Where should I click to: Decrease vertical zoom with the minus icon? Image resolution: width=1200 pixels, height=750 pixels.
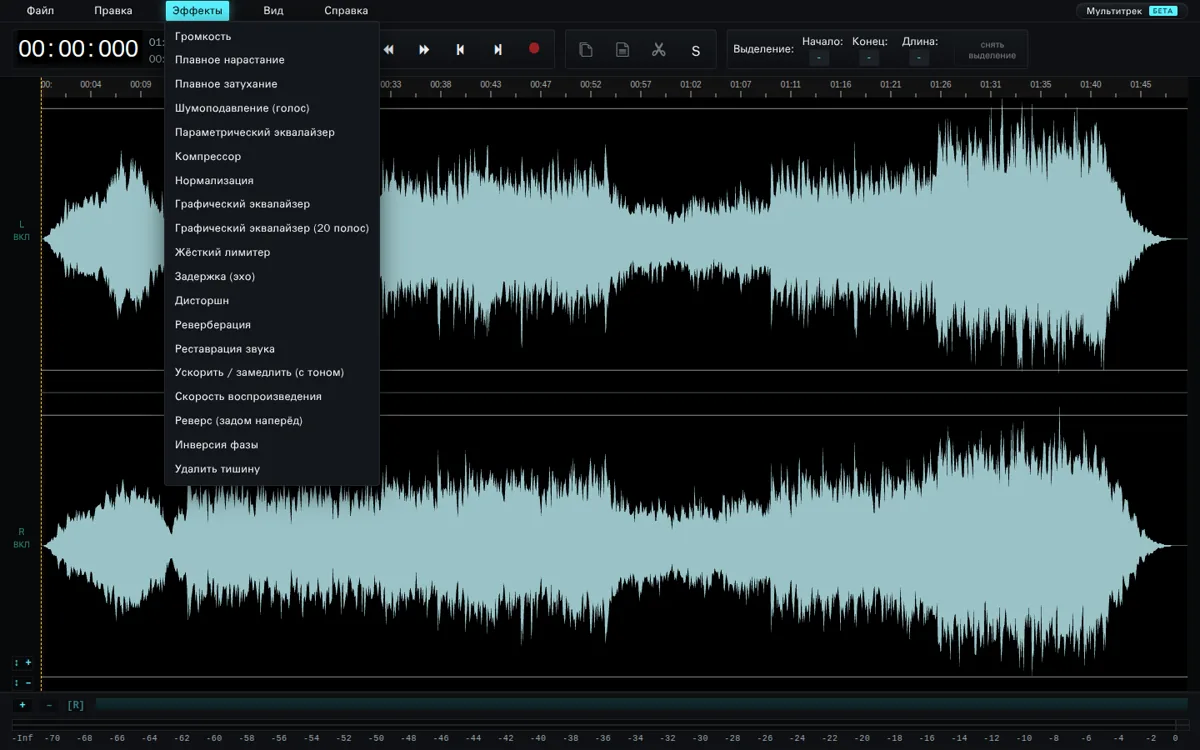click(22, 683)
